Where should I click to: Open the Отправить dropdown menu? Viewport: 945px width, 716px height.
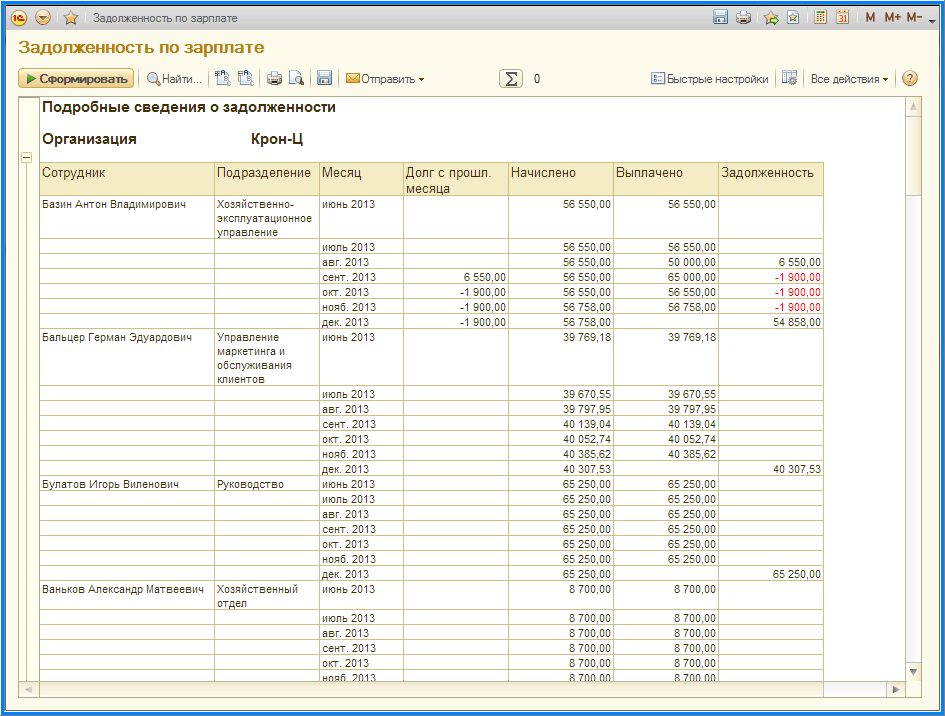pos(385,79)
